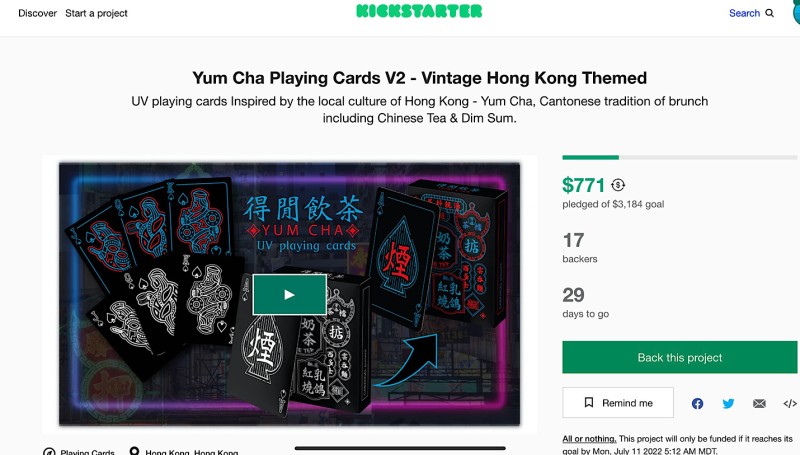The image size is (800, 455).
Task: Click the Hong Kong location pin icon
Action: click(134, 451)
